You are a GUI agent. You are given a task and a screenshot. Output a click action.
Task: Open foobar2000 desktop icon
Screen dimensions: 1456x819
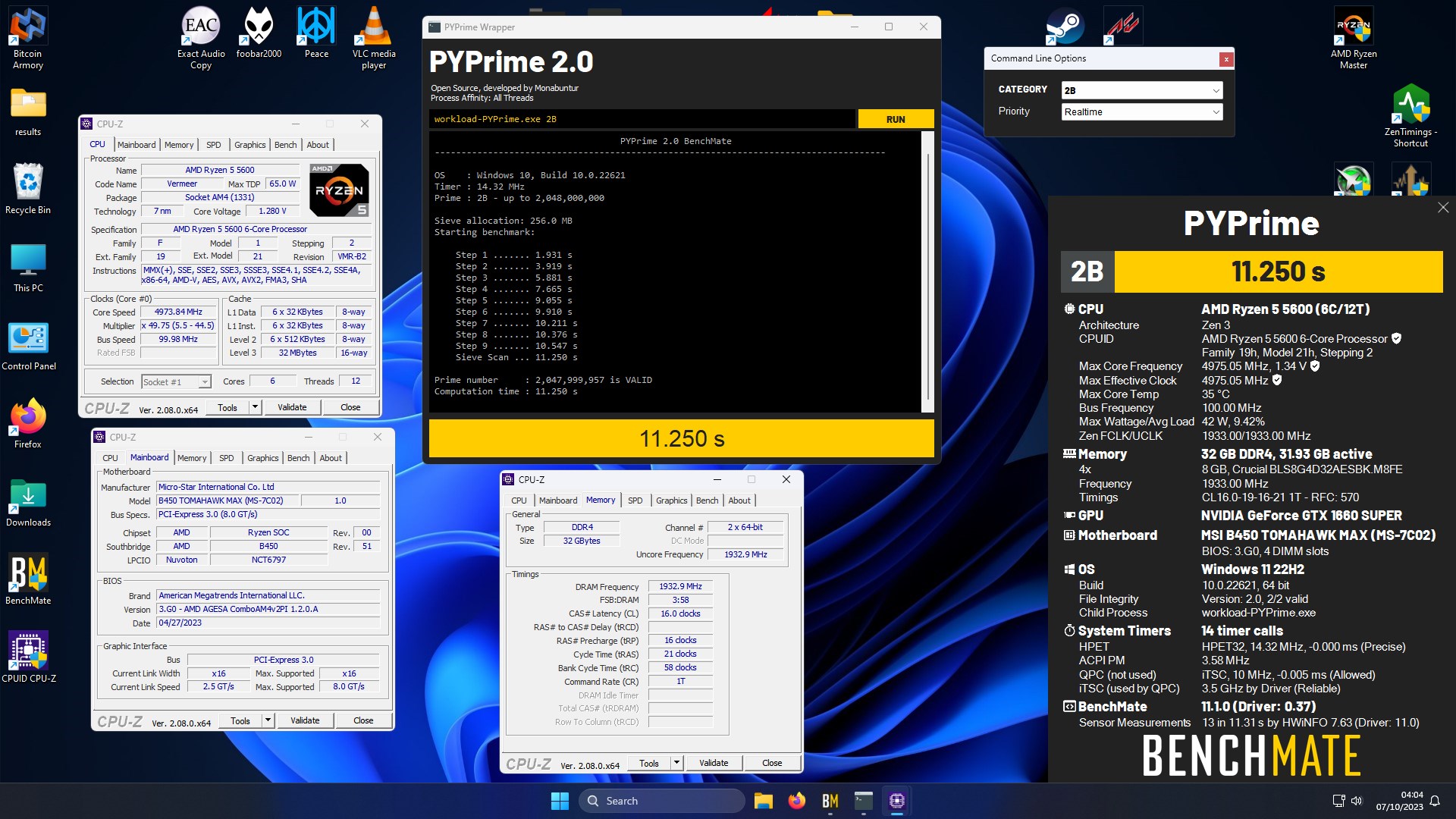pos(259,33)
